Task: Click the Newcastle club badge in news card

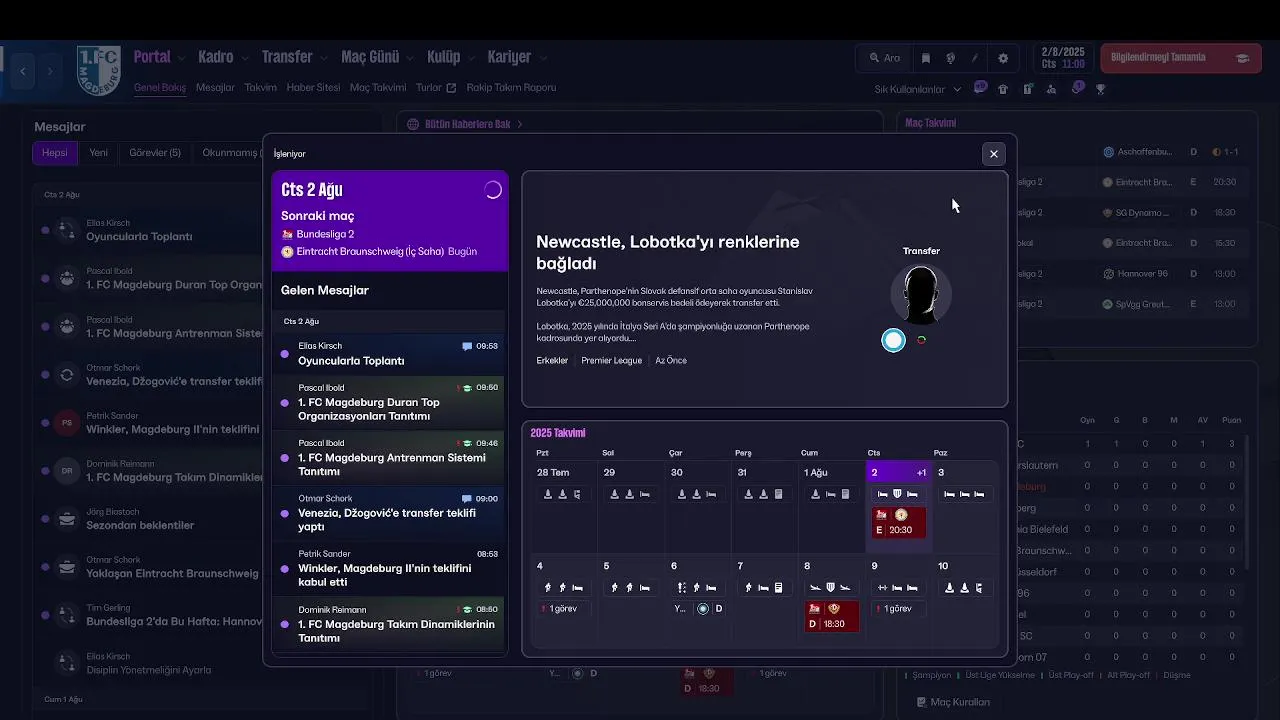Action: [893, 340]
